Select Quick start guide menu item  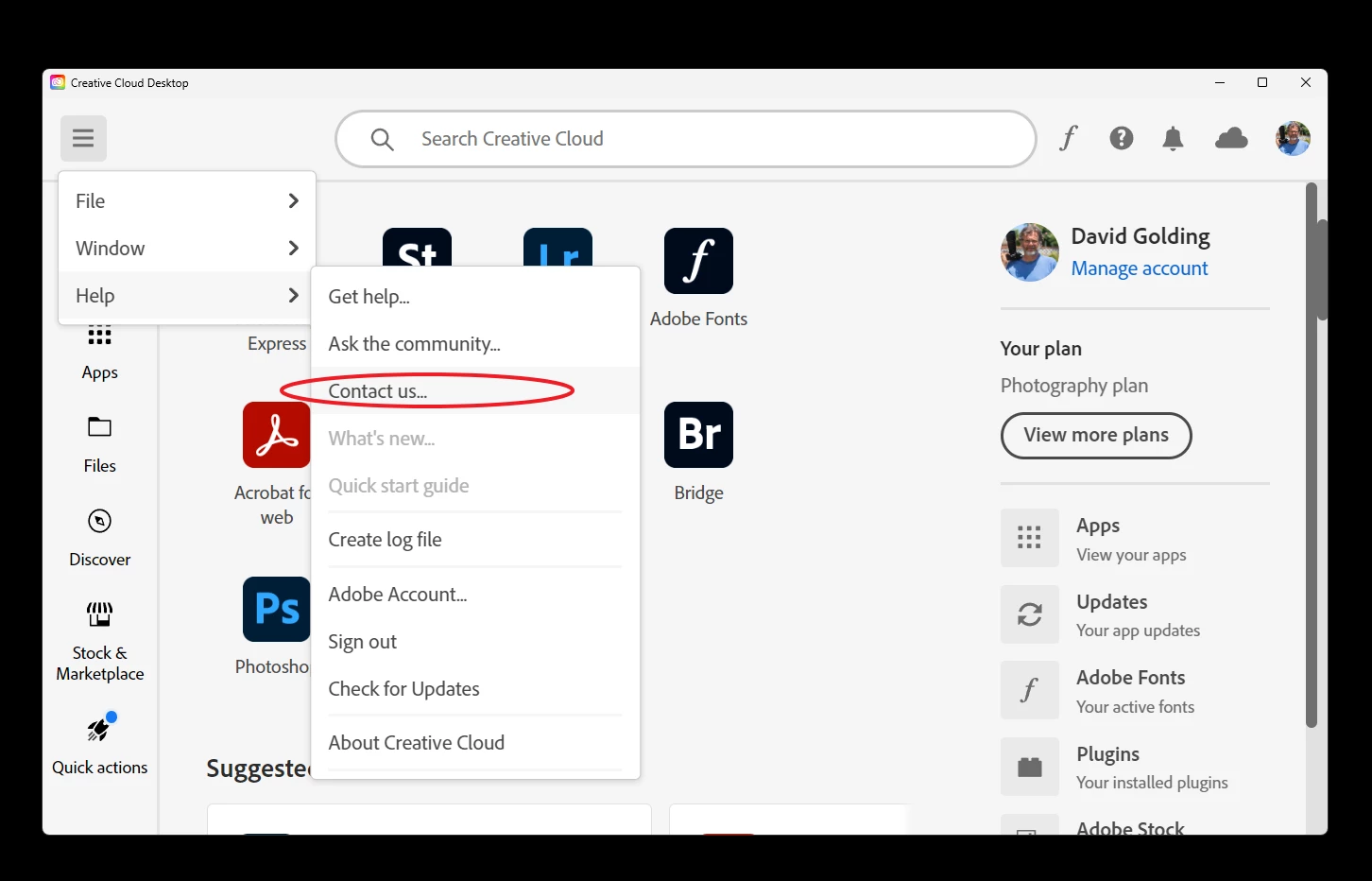tap(475, 486)
